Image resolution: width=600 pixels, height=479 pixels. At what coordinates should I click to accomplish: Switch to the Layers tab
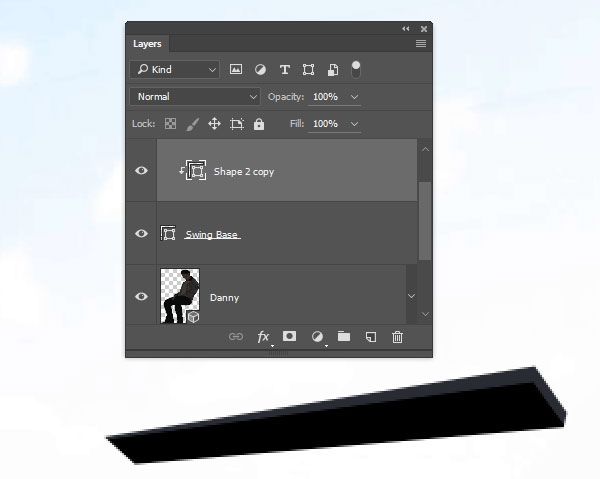[147, 44]
